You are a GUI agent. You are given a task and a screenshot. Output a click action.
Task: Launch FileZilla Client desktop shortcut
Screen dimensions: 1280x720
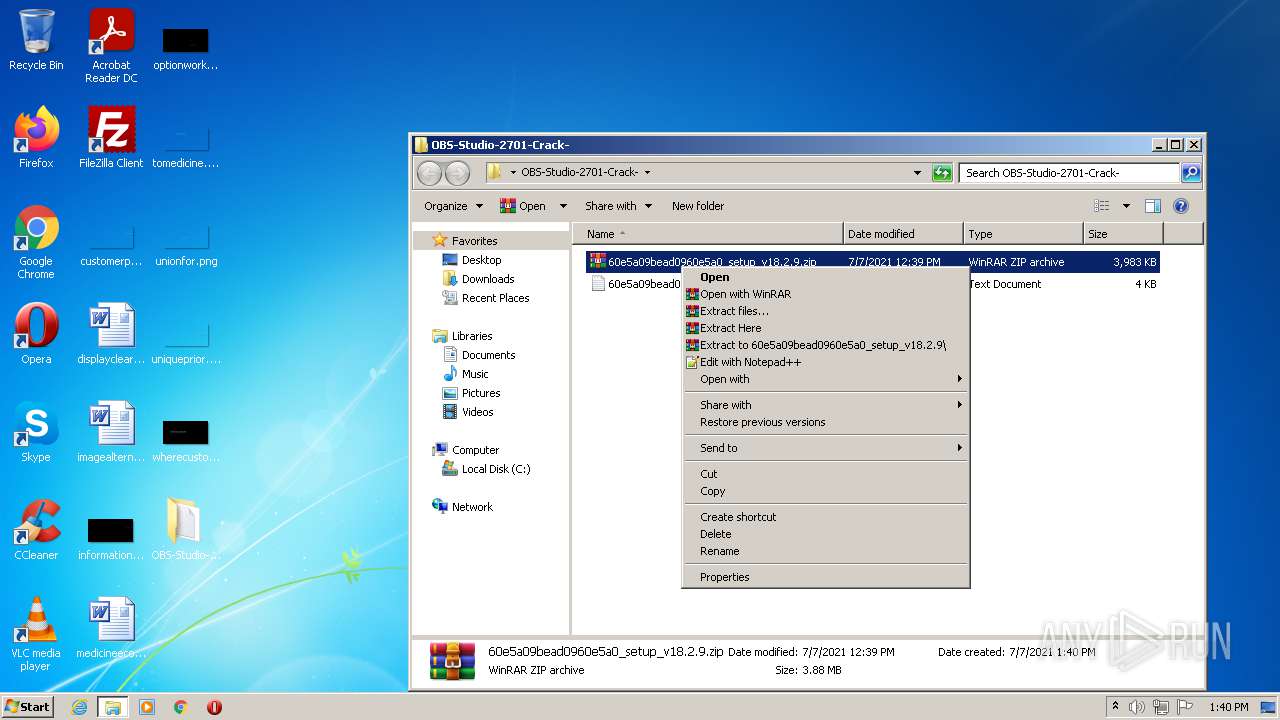pos(111,137)
